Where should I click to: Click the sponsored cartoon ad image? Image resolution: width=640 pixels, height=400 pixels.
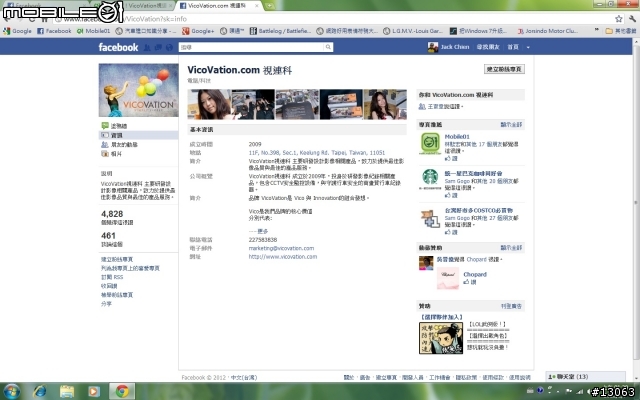(441, 338)
